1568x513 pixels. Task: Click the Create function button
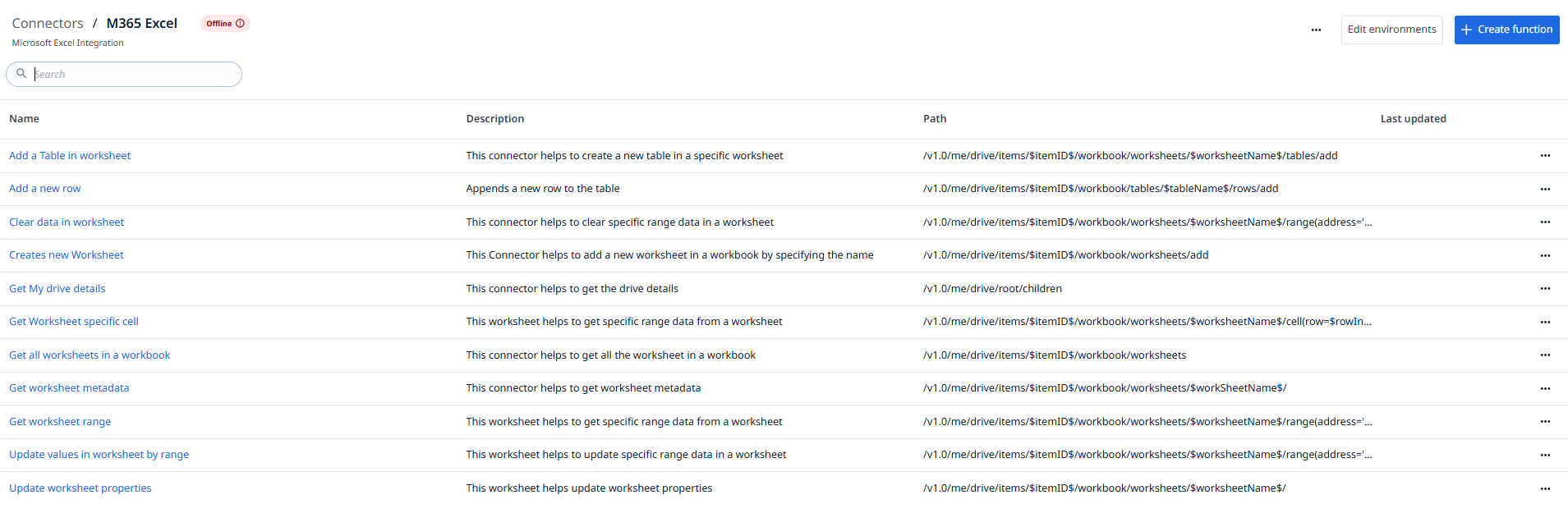click(x=1506, y=30)
